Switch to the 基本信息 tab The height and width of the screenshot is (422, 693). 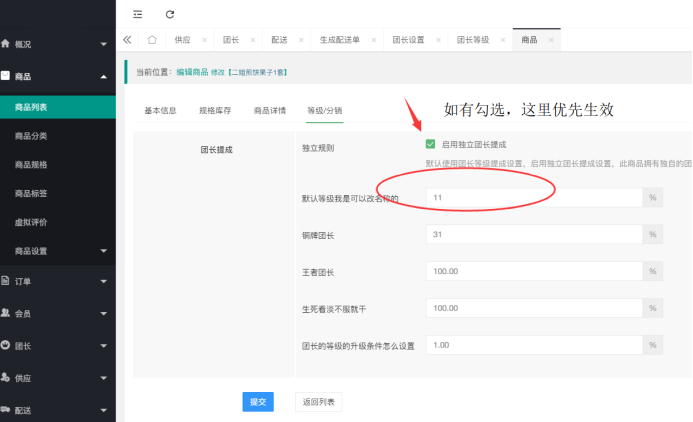pyautogui.click(x=160, y=111)
